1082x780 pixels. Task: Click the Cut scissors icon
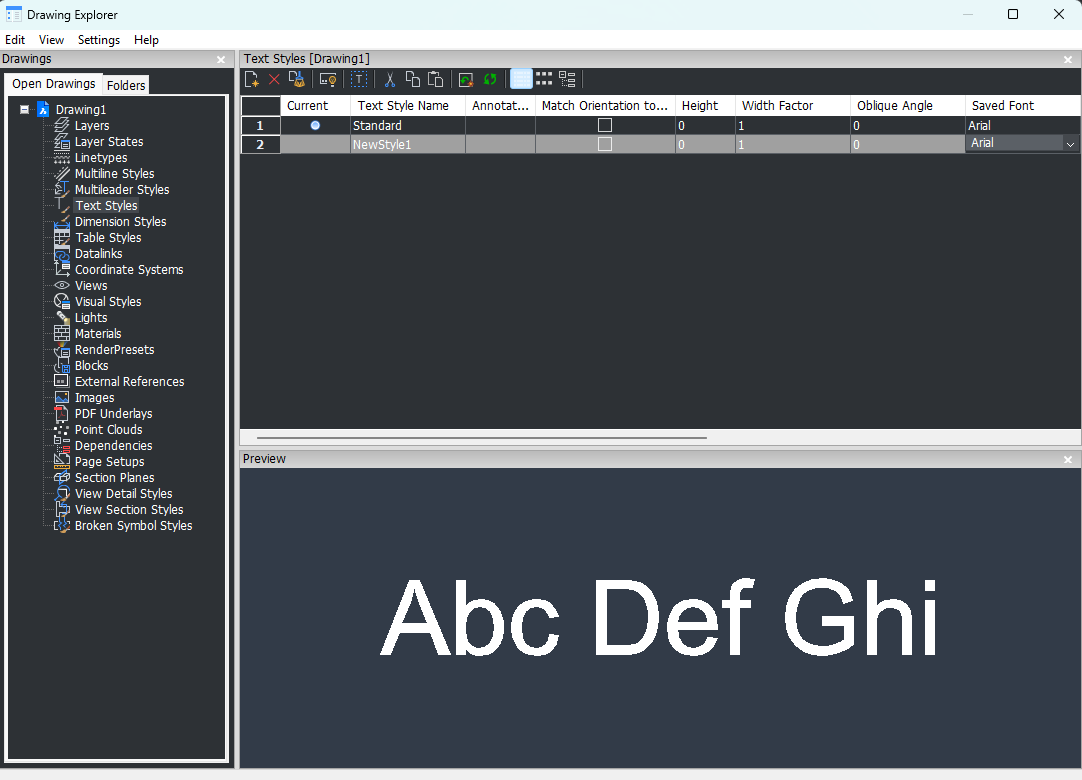pyautogui.click(x=390, y=79)
